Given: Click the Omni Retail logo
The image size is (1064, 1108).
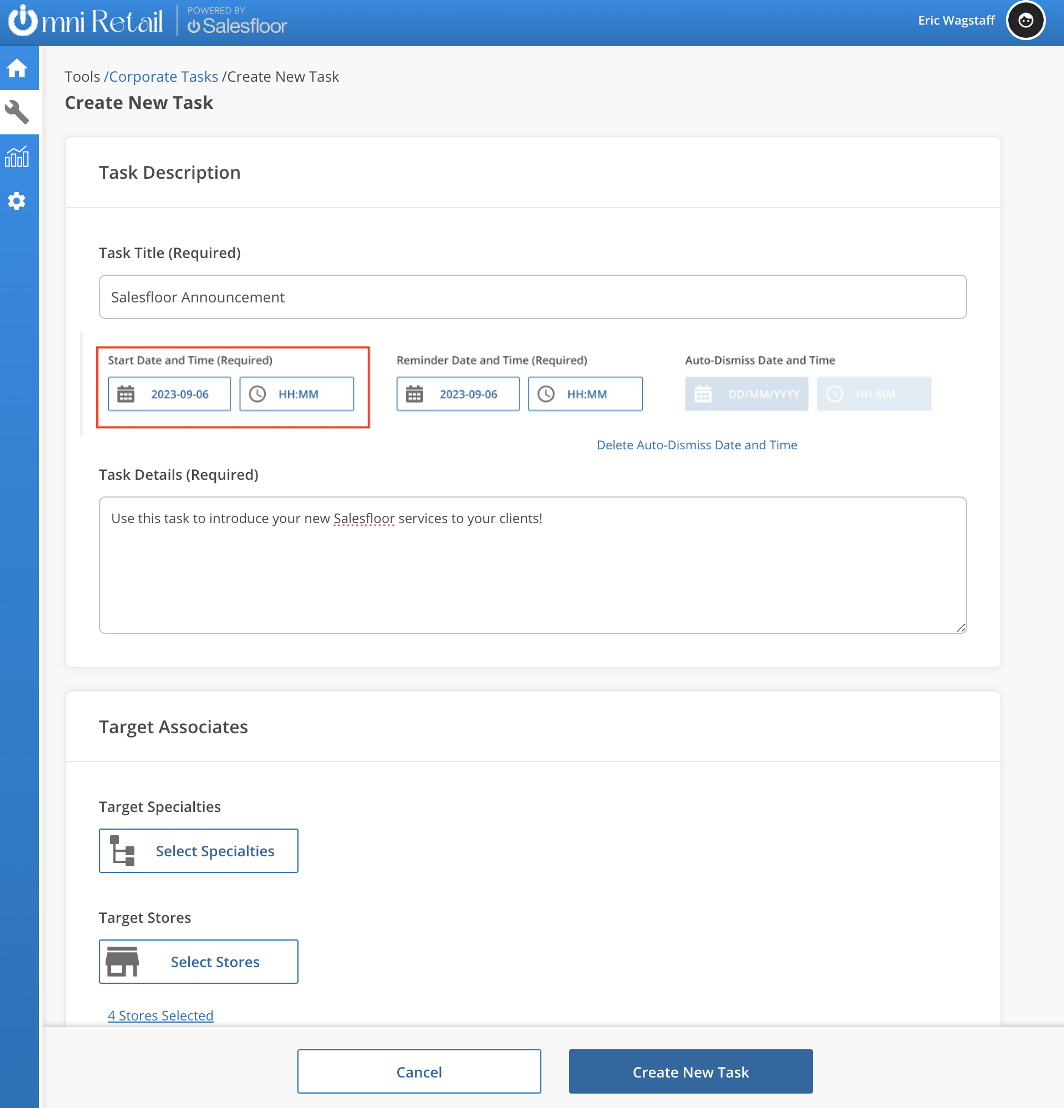Looking at the screenshot, I should (85, 20).
